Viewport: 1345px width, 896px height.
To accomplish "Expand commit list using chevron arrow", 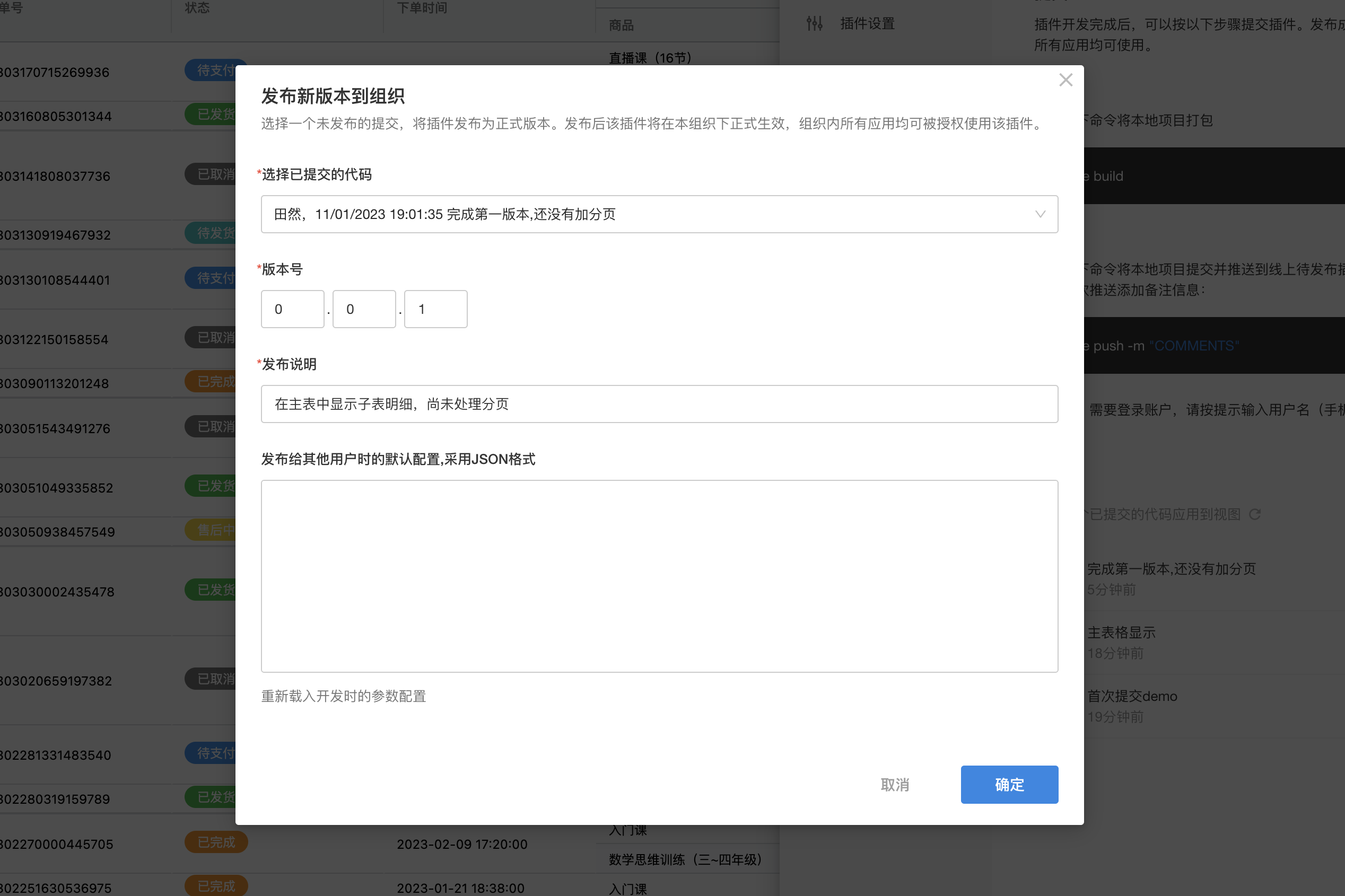I will pyautogui.click(x=1040, y=214).
